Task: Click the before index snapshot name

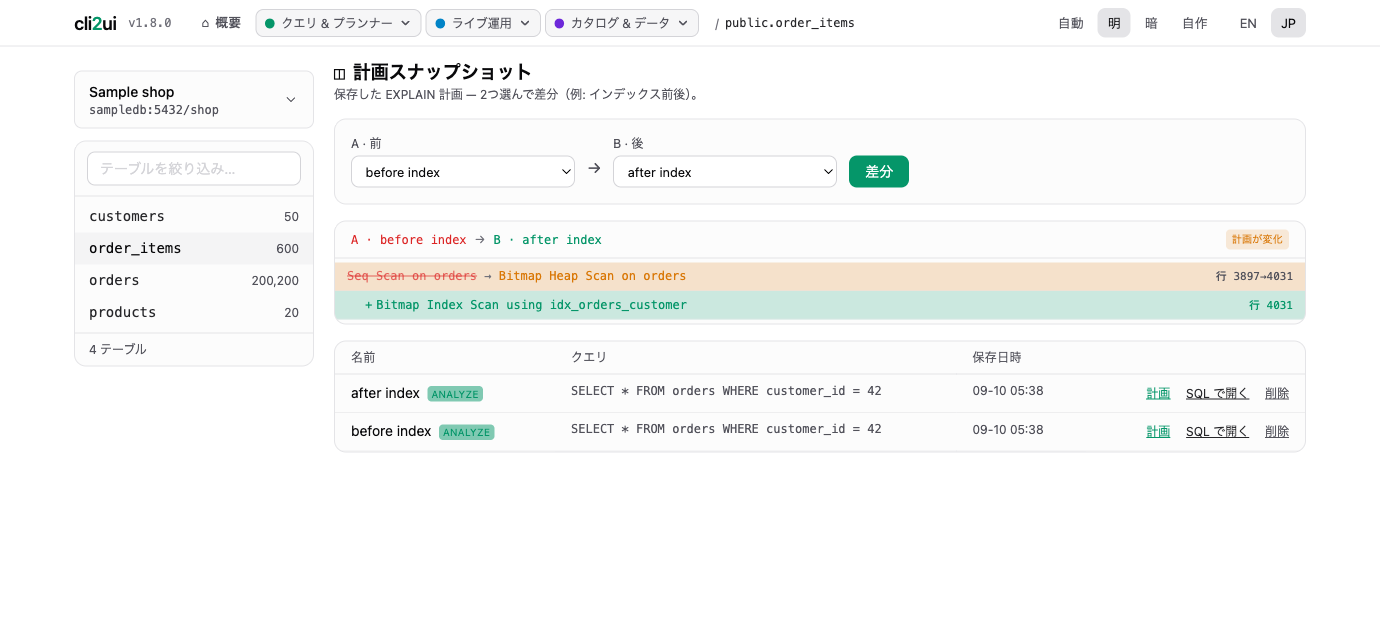Action: (391, 431)
